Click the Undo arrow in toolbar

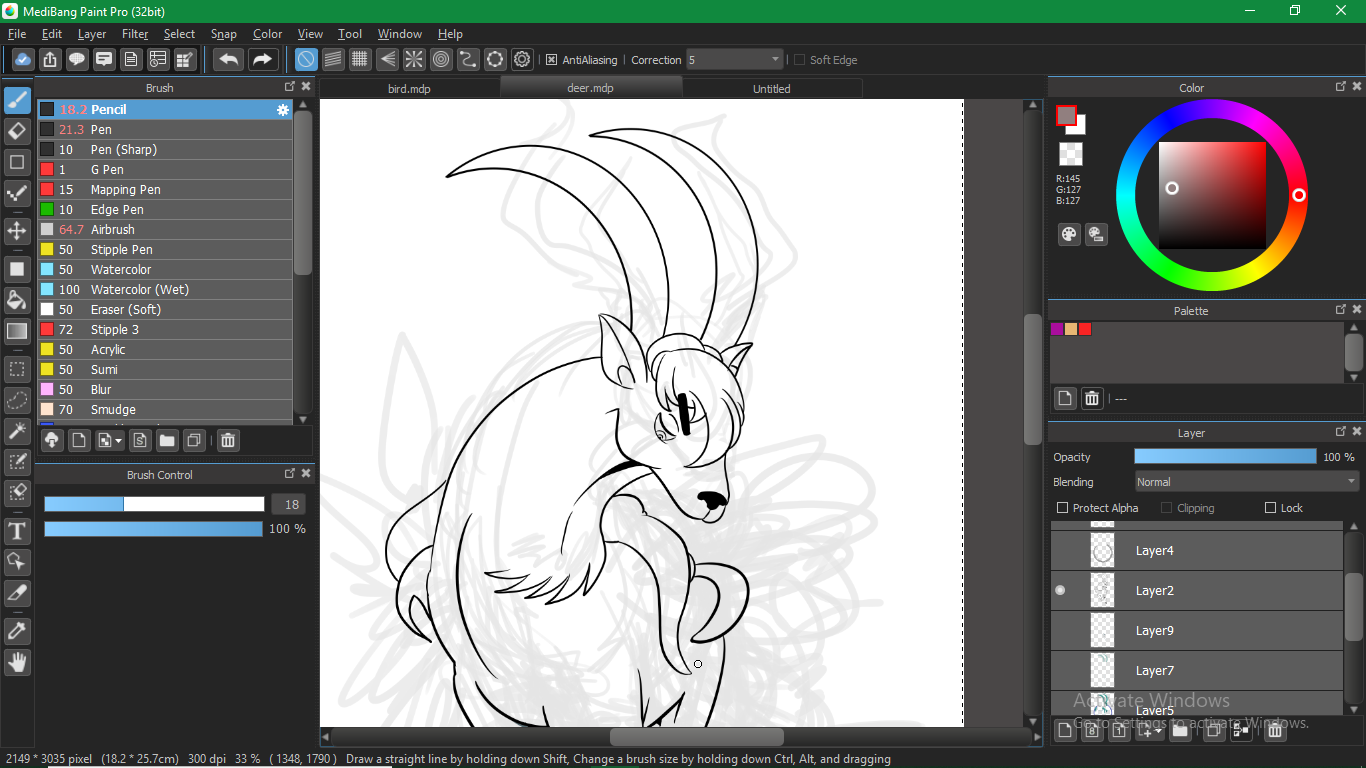(229, 60)
